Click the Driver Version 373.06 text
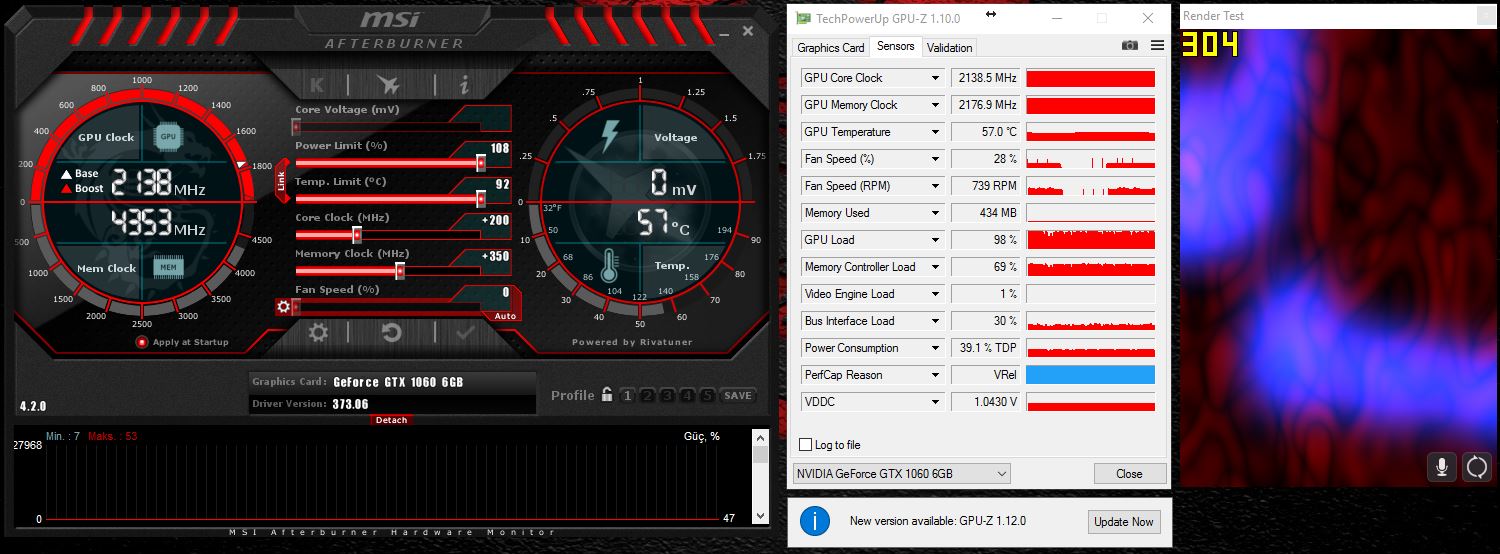Image resolution: width=1500 pixels, height=554 pixels. [351, 404]
